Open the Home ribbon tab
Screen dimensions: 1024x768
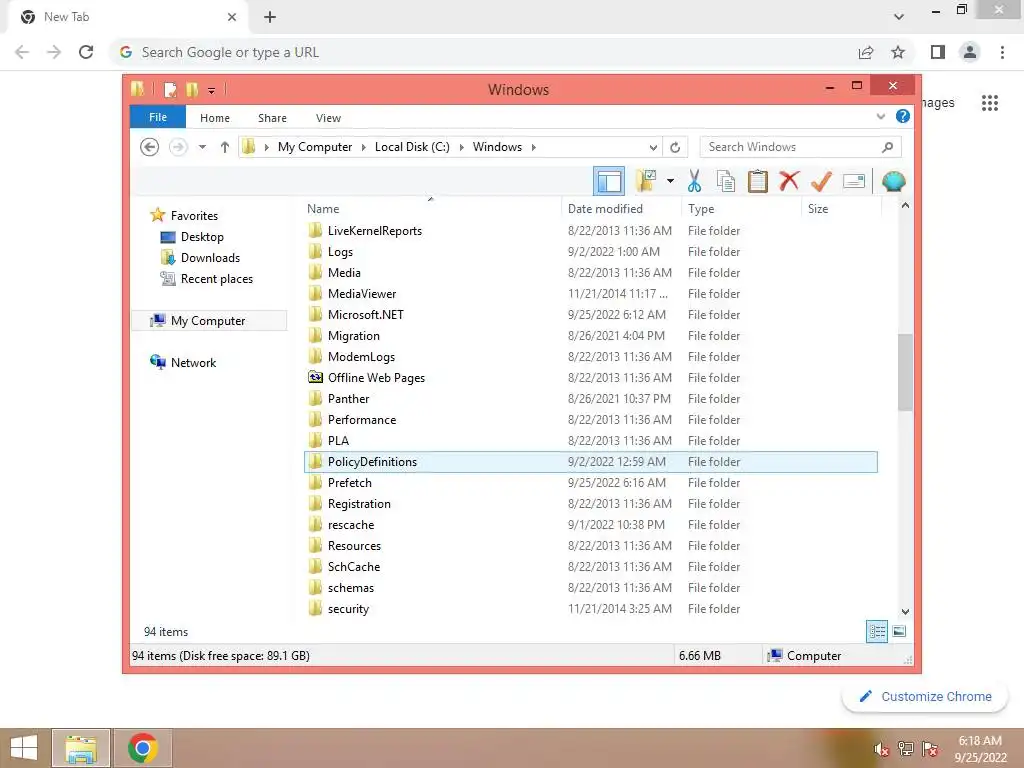[x=215, y=118]
